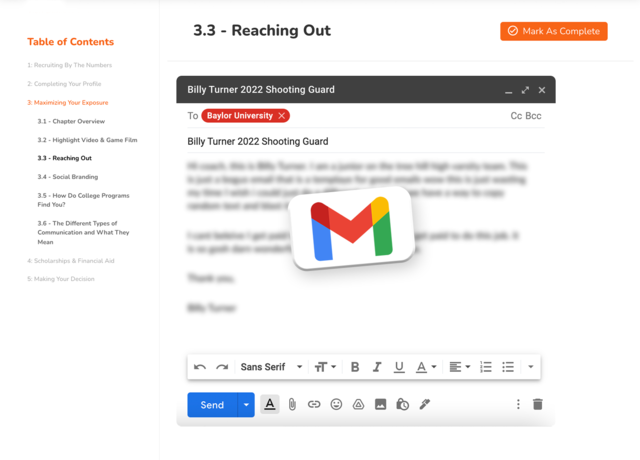Open the text color picker
The width and height of the screenshot is (640, 460).
tap(426, 367)
